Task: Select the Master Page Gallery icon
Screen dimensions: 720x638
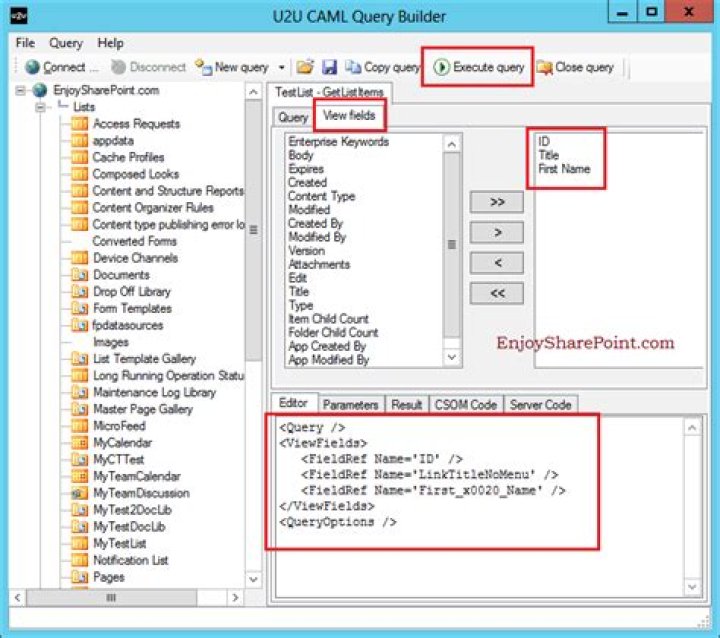Action: click(x=79, y=409)
